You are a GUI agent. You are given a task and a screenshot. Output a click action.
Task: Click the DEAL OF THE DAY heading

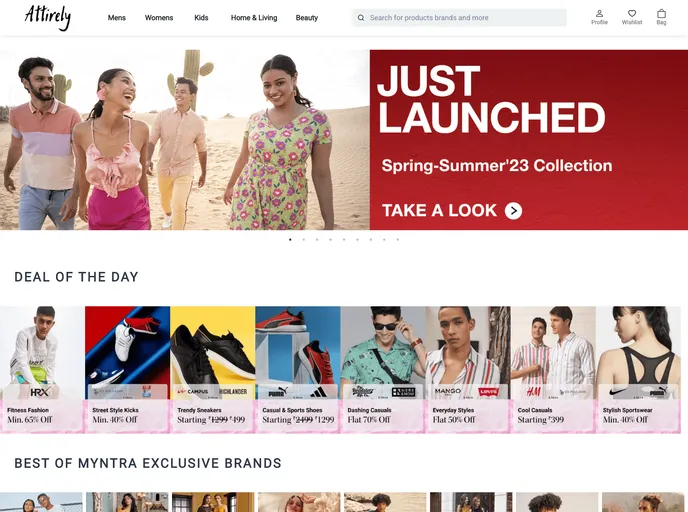[x=76, y=277]
